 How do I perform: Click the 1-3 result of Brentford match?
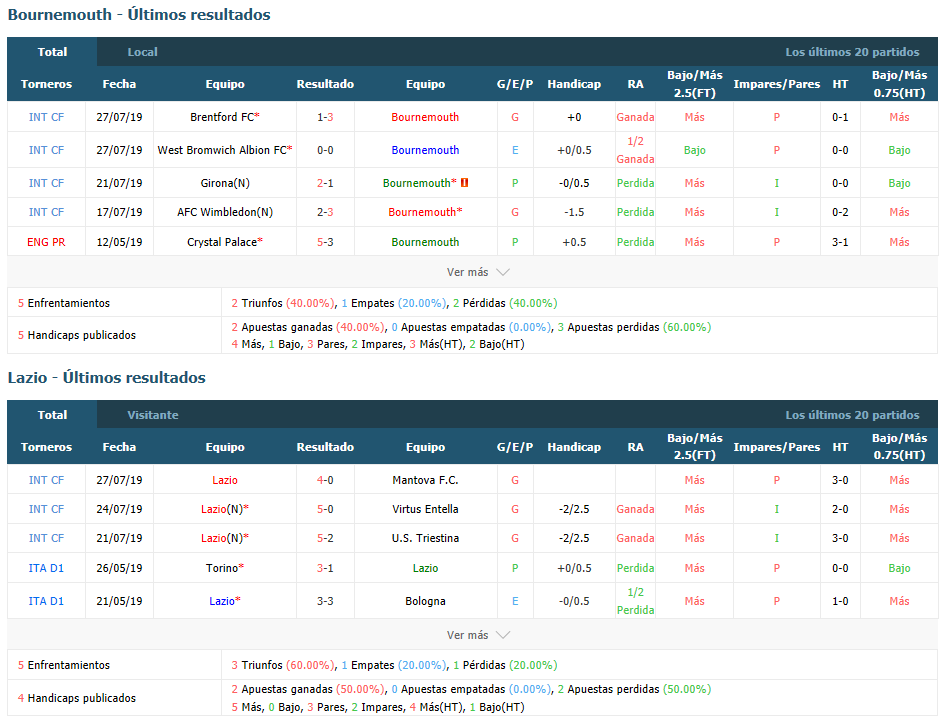point(325,117)
